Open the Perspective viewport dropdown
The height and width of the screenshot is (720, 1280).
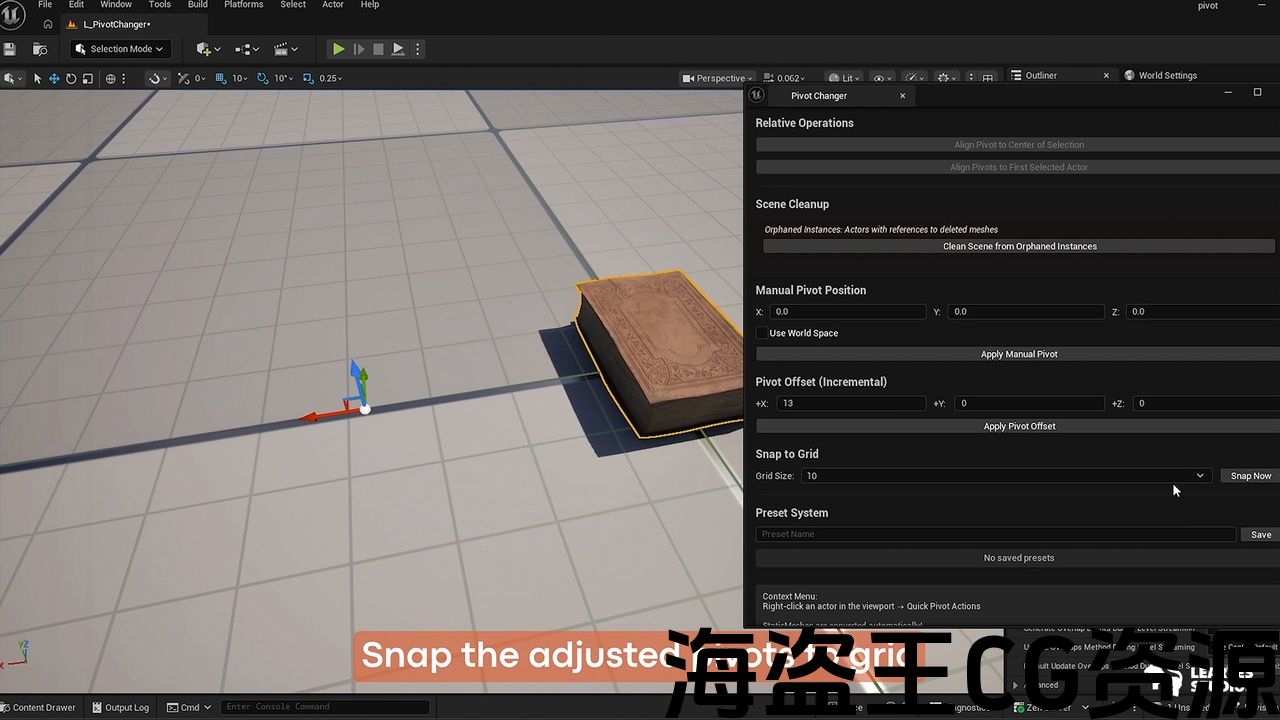pos(717,78)
